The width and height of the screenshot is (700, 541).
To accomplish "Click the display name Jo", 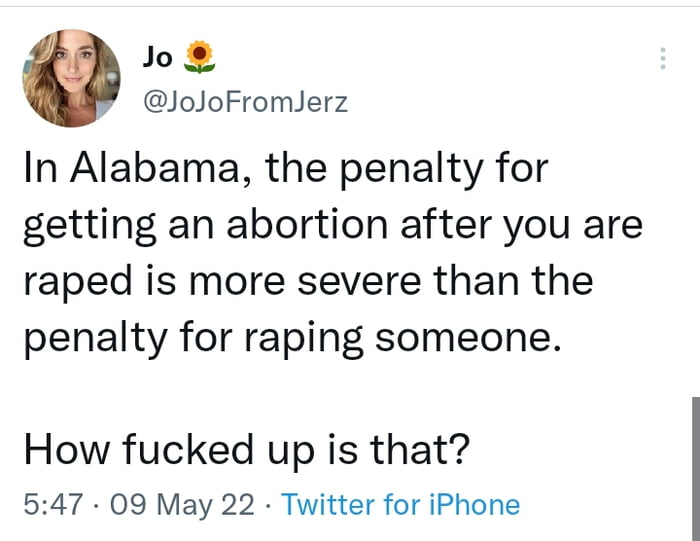I will [158, 57].
